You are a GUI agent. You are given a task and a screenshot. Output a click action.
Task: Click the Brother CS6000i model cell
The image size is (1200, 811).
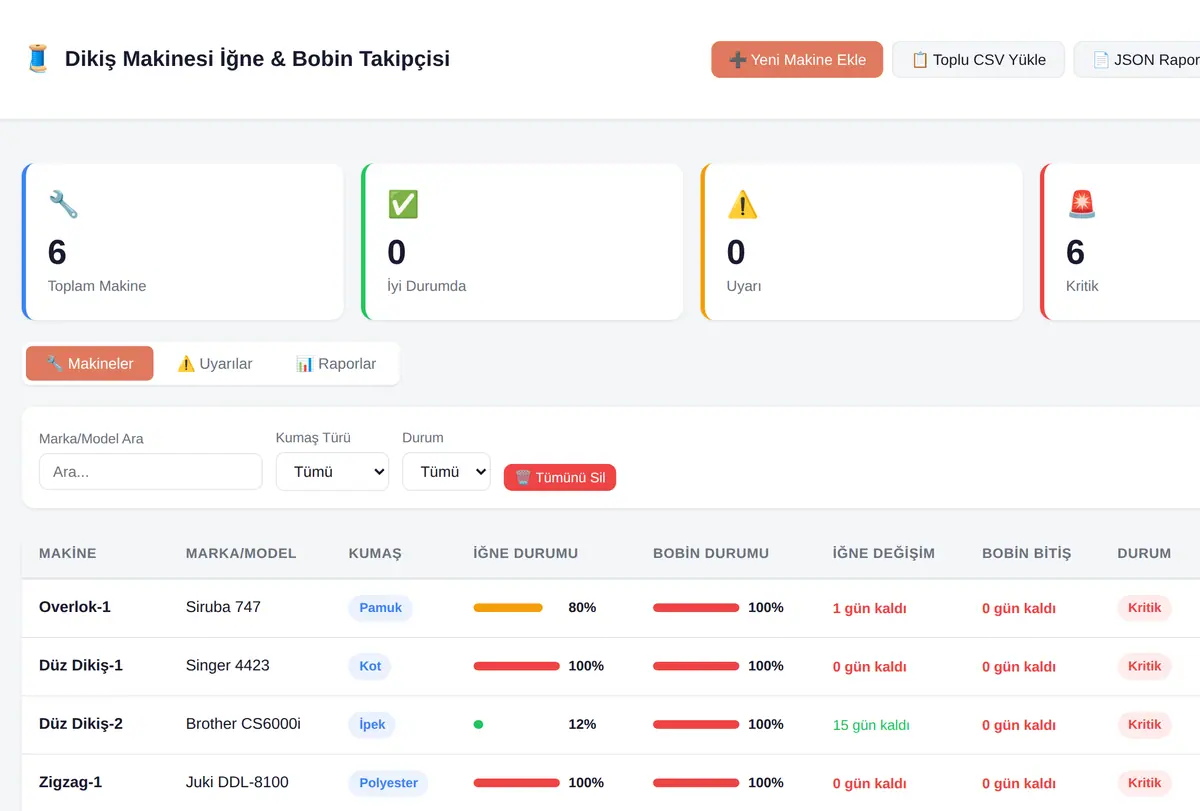point(243,724)
